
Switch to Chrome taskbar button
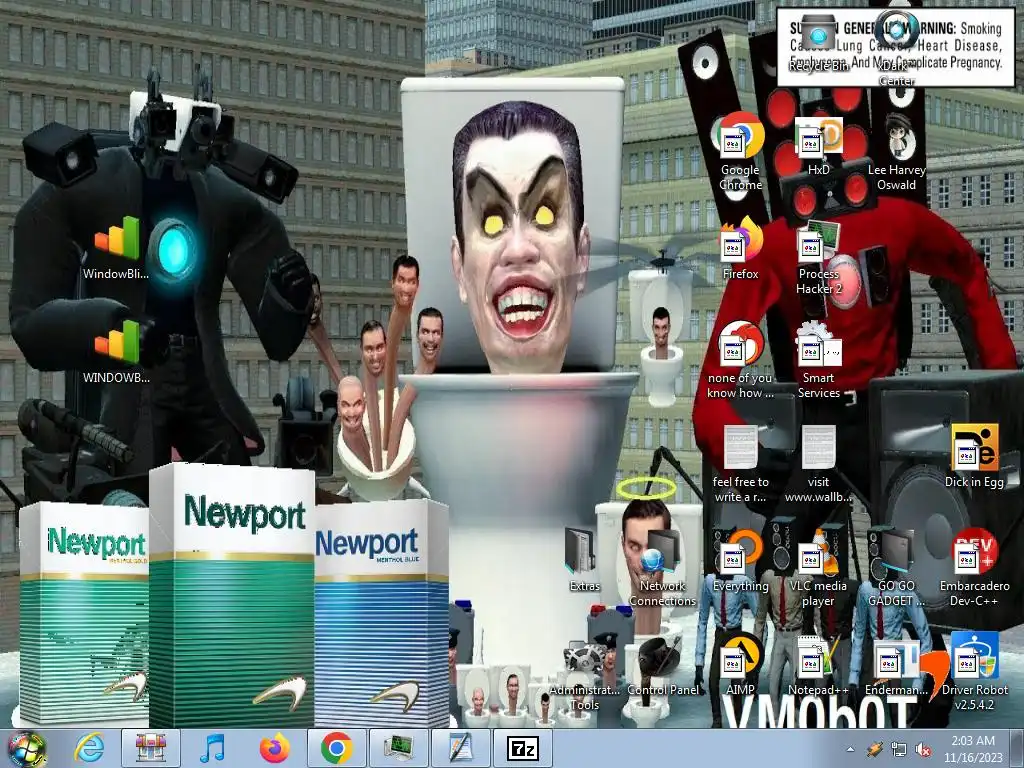click(x=336, y=748)
